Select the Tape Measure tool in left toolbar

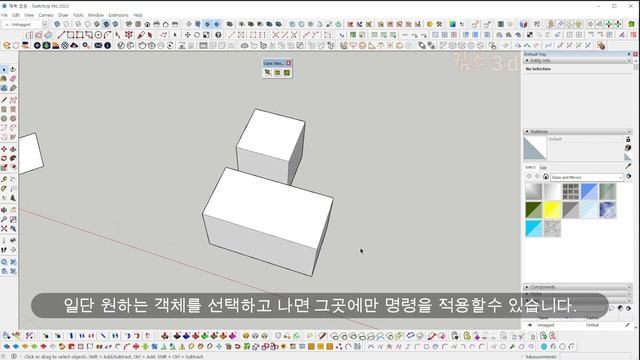click(x=4, y=180)
